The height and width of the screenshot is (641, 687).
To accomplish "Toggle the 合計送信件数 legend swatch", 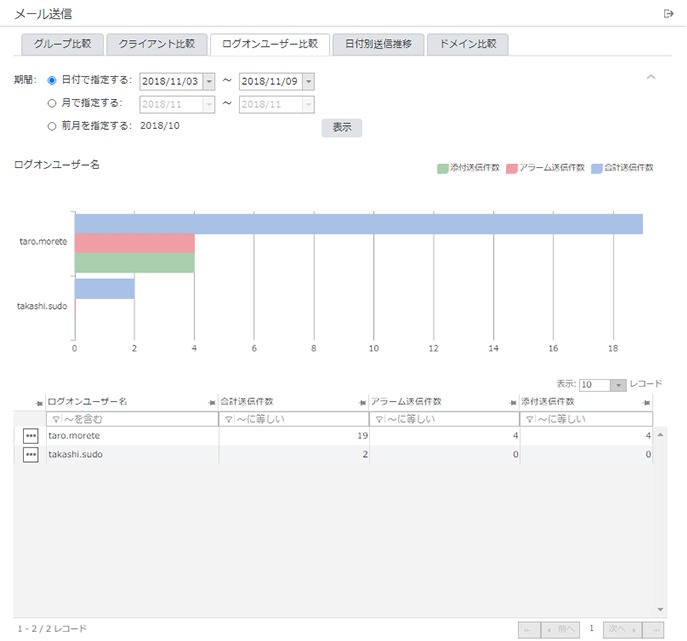I will pyautogui.click(x=597, y=168).
